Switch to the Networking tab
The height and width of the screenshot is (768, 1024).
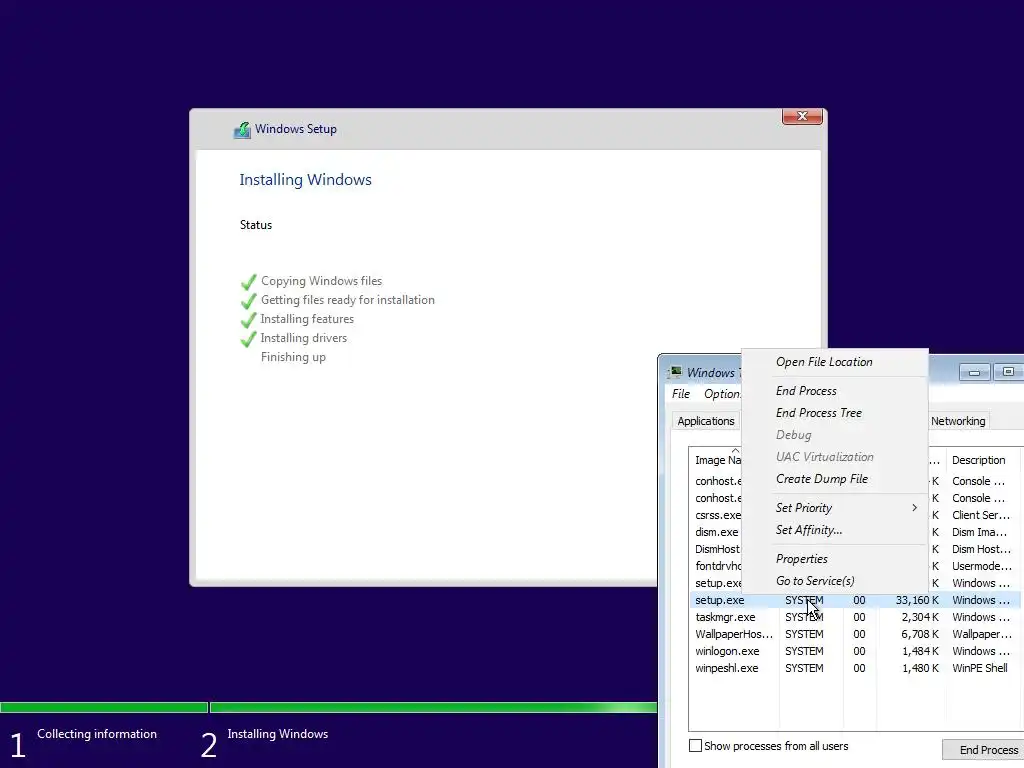coord(957,421)
